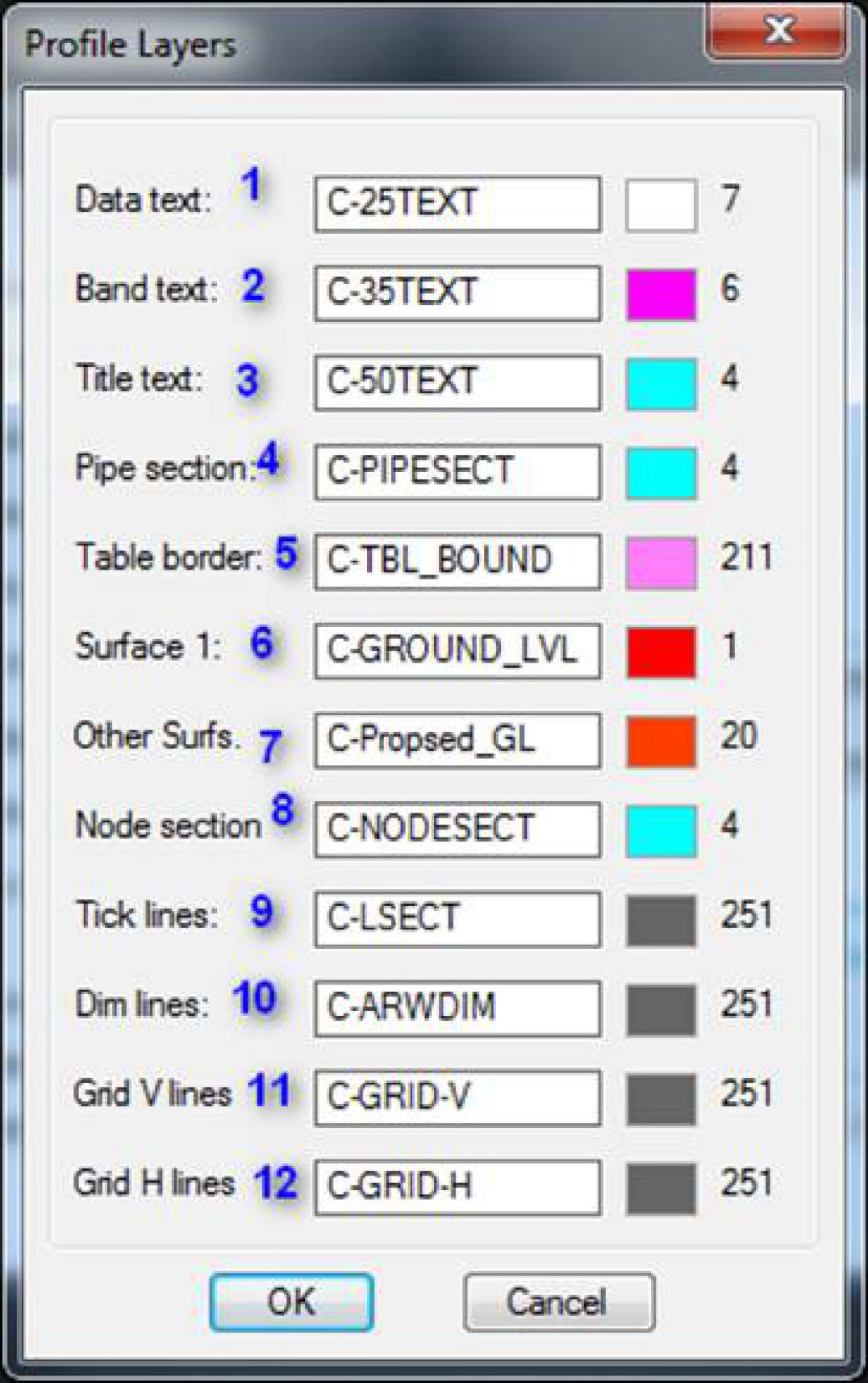This screenshot has height=1383, width=868.
Task: Click the orange Other Surfs color swatch
Action: 661,742
